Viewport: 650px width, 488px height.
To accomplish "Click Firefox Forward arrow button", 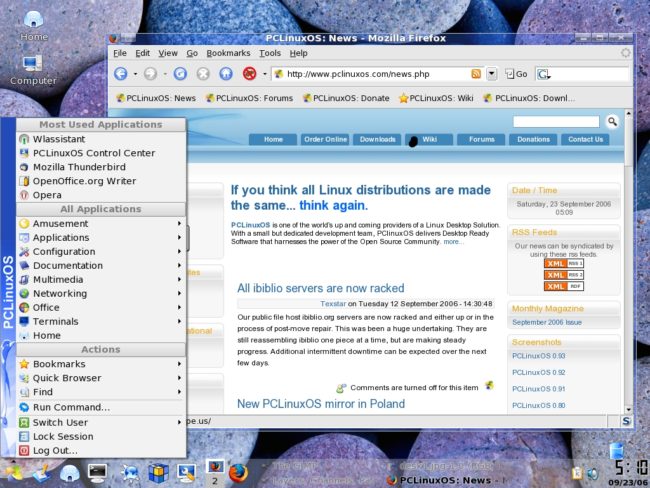I will click(150, 74).
